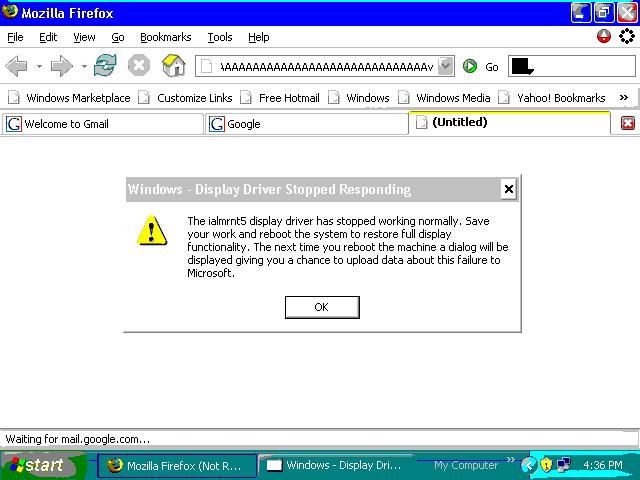
Task: Click the Back navigation arrow
Action: coord(17,67)
